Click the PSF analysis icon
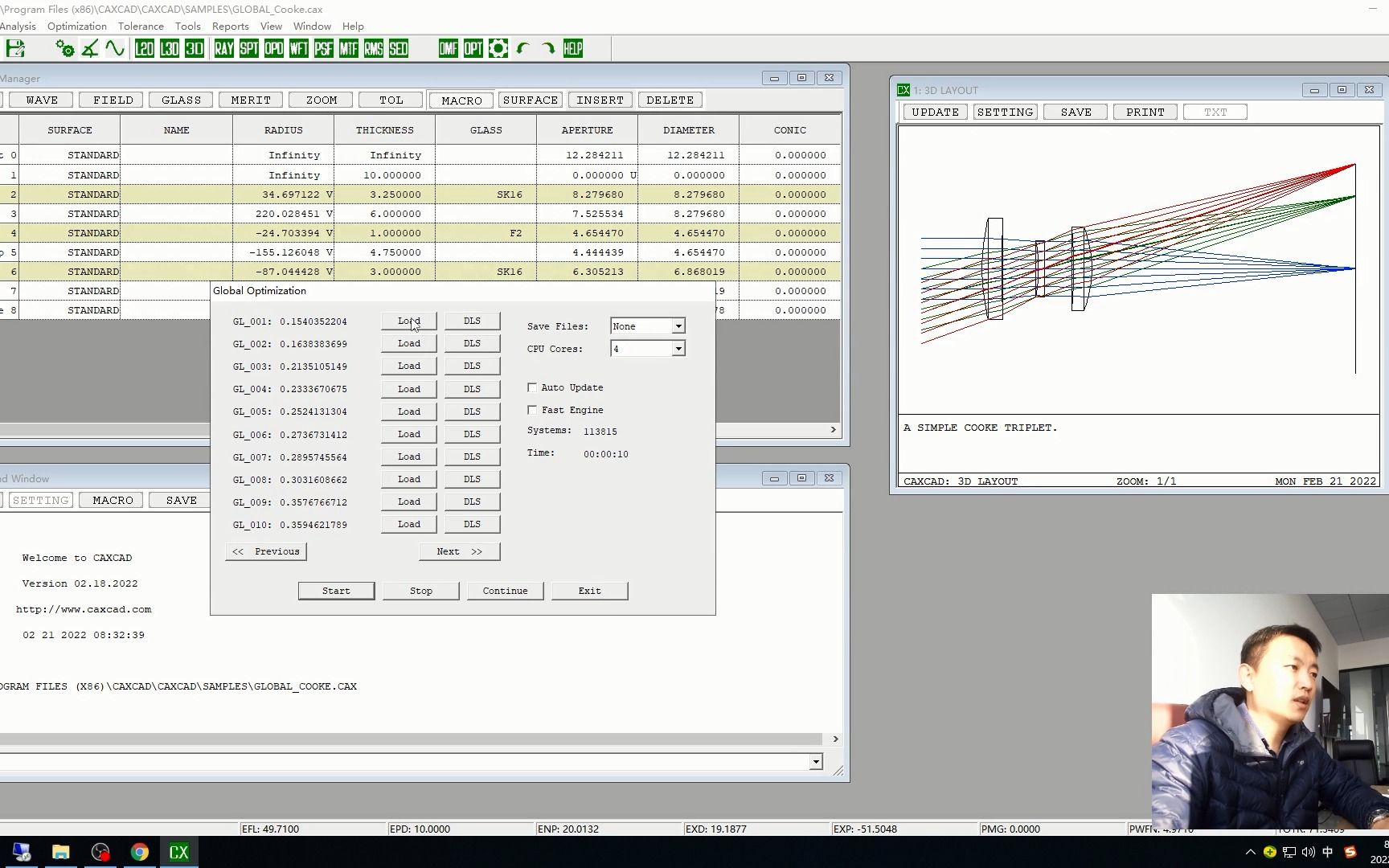Screen dimensions: 1389x868 pyautogui.click(x=324, y=48)
